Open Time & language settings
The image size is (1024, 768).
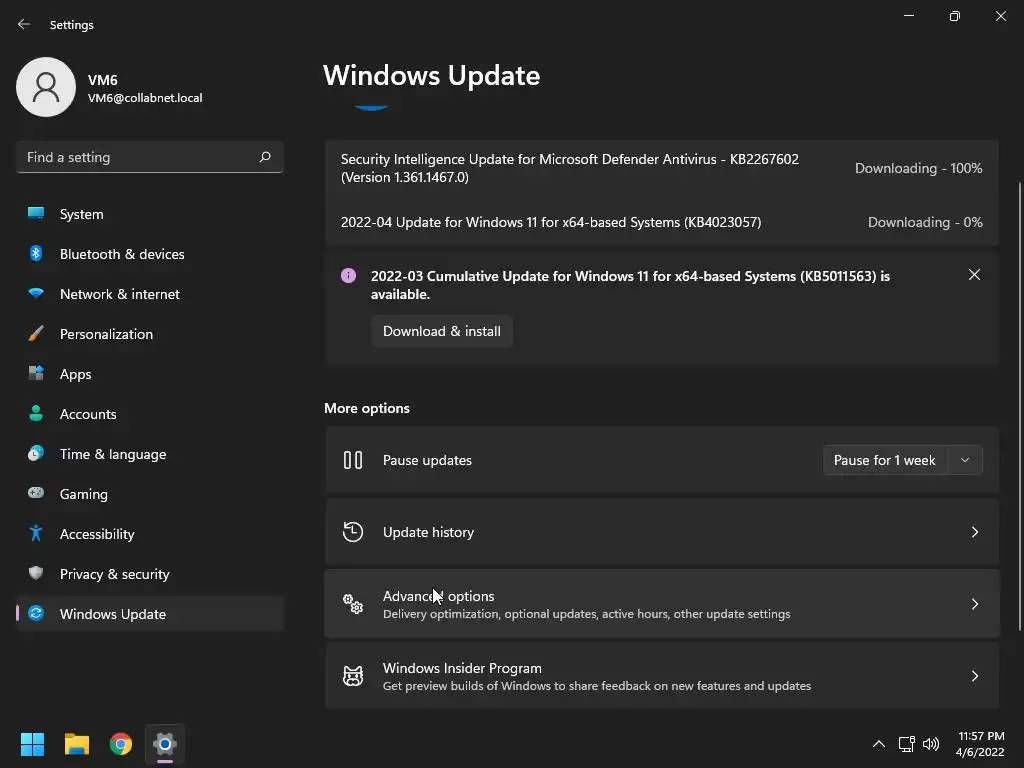pyautogui.click(x=150, y=454)
